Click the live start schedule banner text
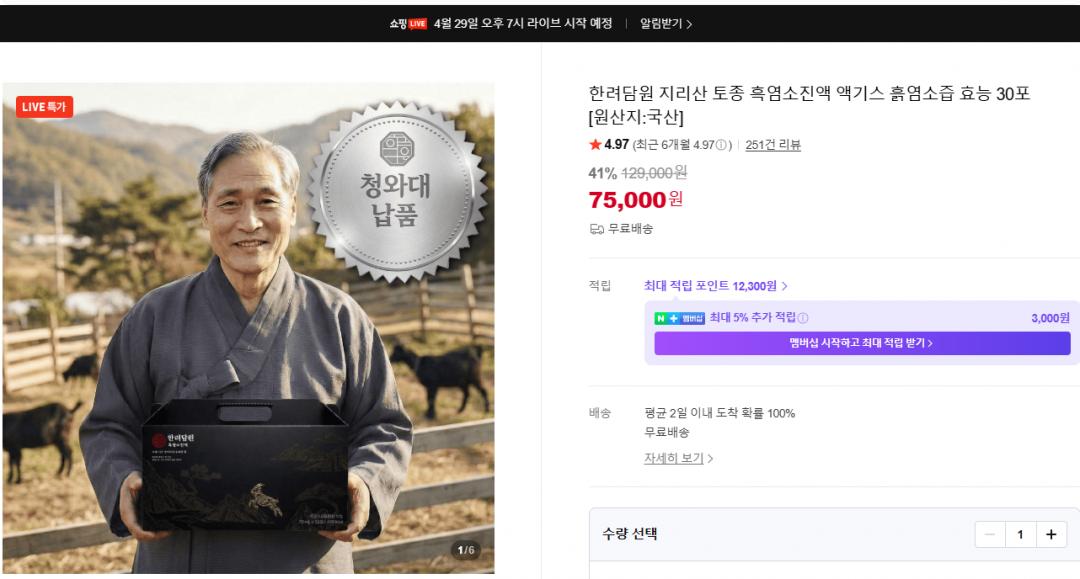 [x=523, y=23]
